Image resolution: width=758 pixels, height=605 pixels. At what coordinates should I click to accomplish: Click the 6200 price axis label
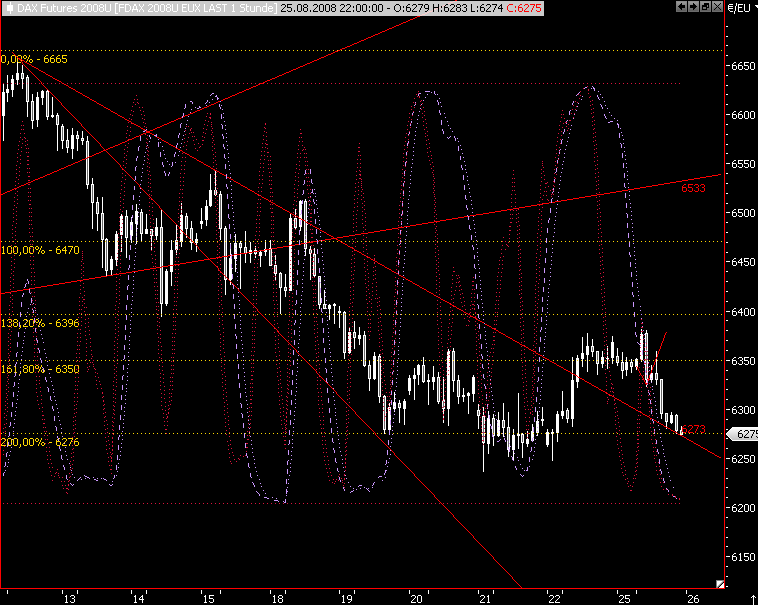tap(743, 508)
